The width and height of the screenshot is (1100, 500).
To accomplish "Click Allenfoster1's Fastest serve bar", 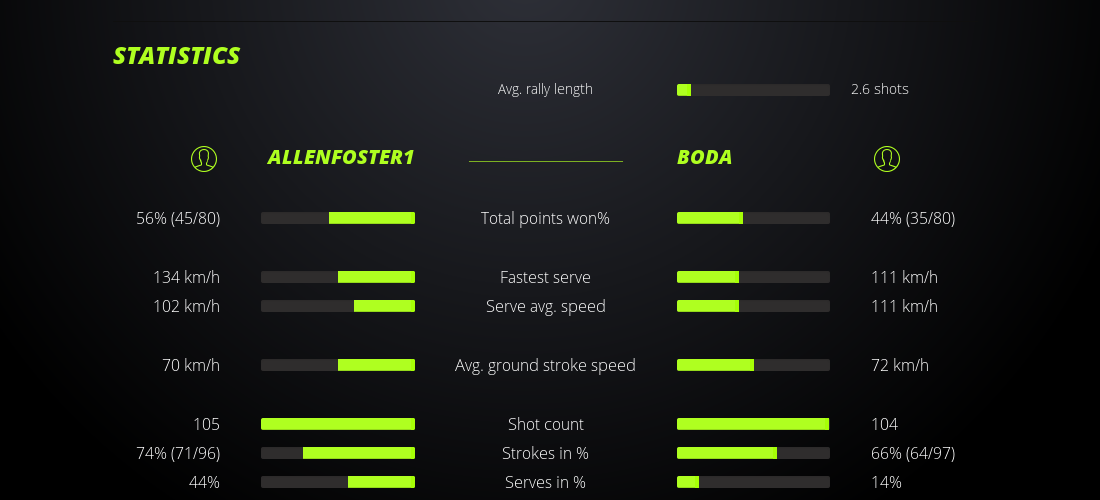I will coord(338,277).
